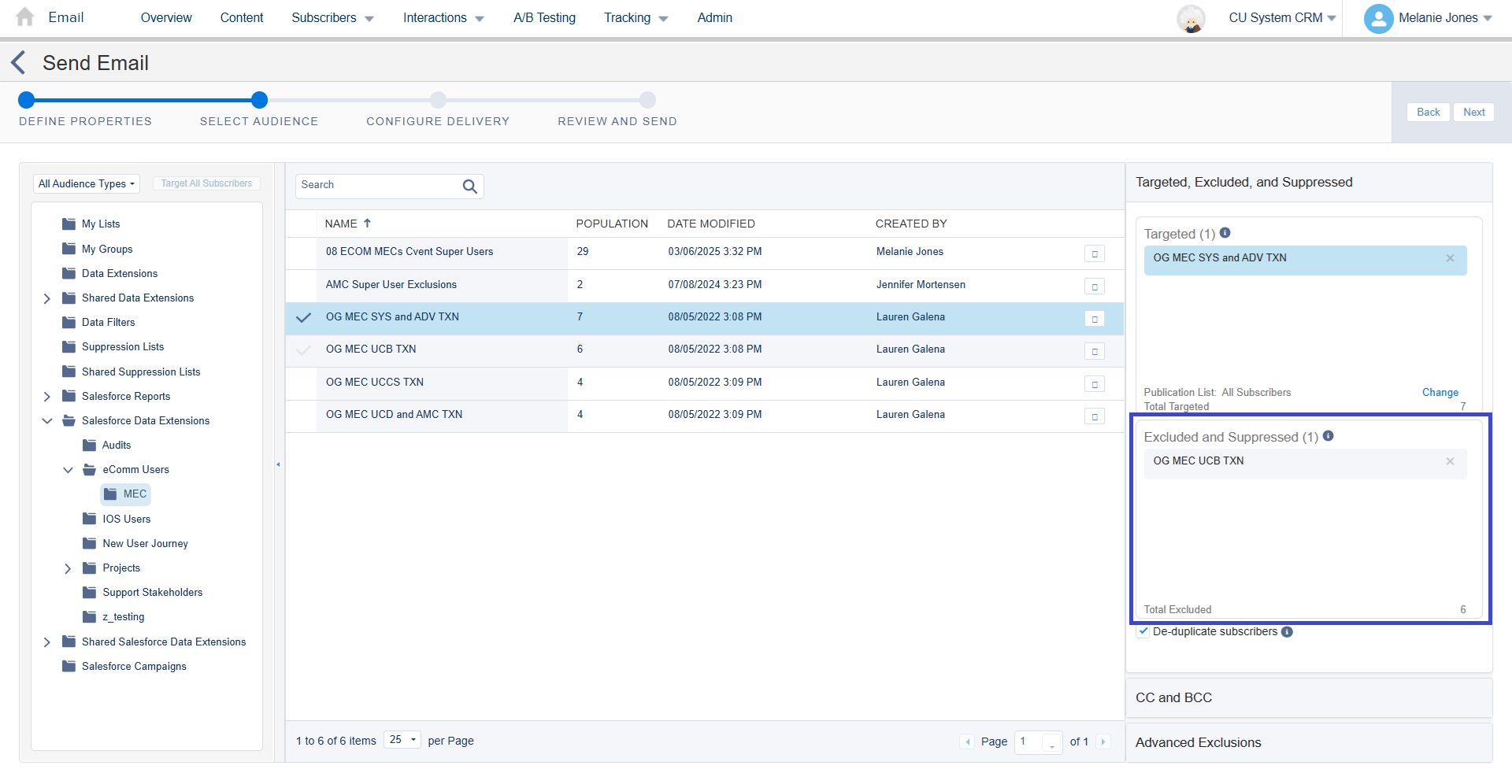Click the Review and Send step marker
The width and height of the screenshot is (1512, 784).
[647, 100]
